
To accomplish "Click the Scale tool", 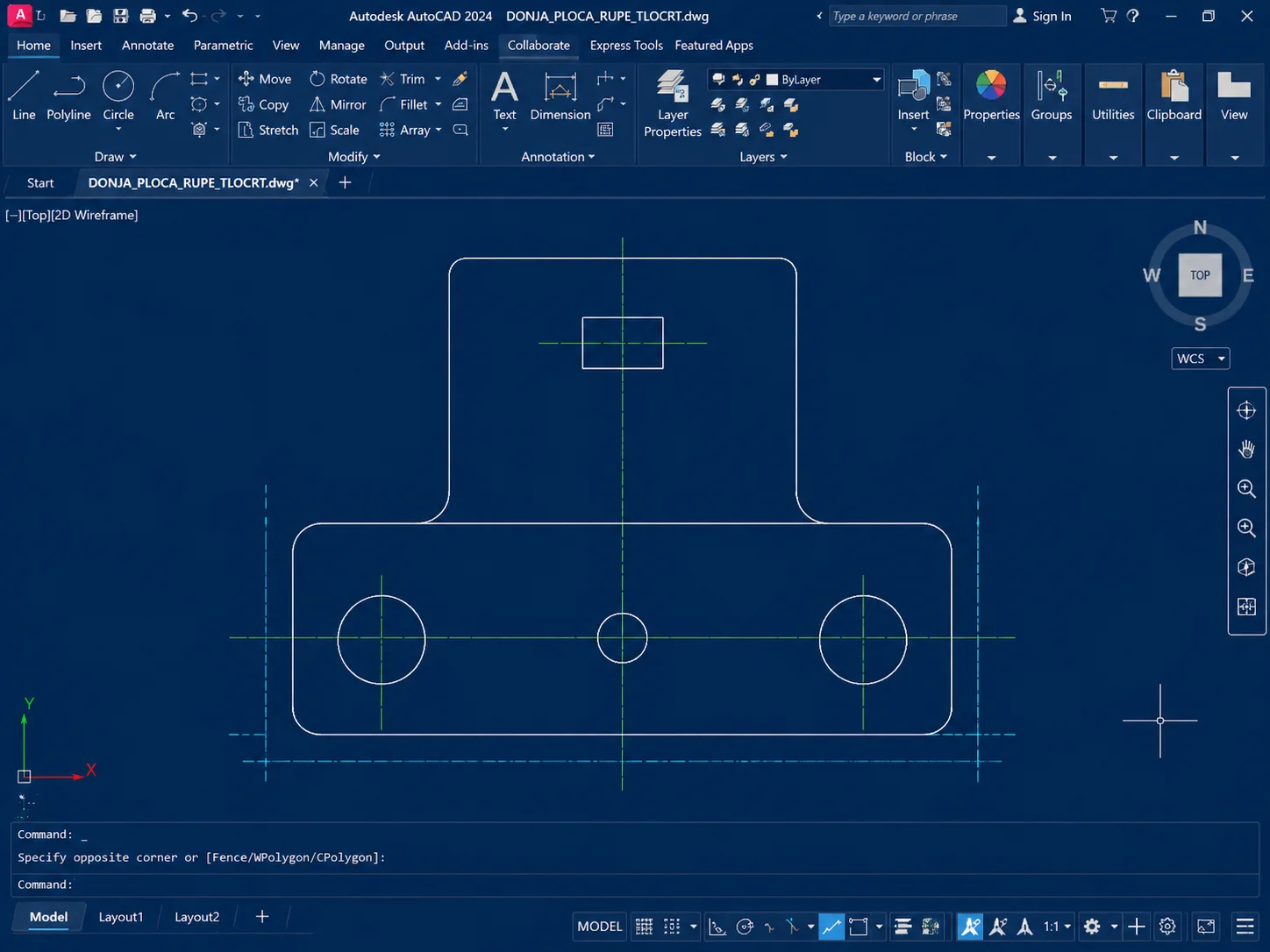I will pos(334,130).
